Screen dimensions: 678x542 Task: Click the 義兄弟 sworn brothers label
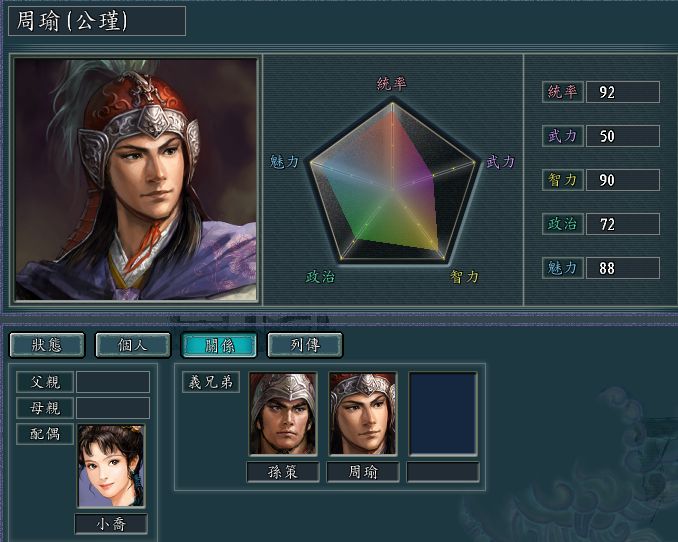[x=211, y=382]
